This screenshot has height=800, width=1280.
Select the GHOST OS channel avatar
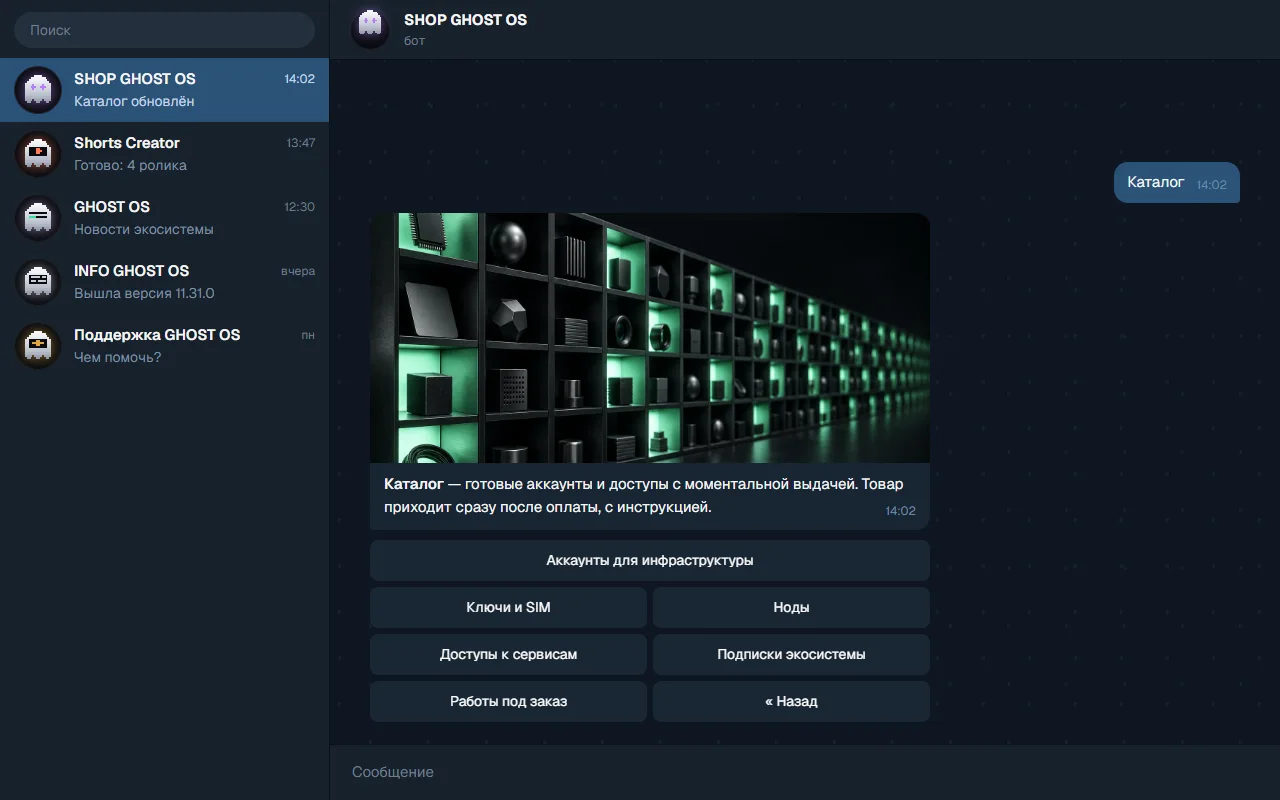(x=38, y=218)
